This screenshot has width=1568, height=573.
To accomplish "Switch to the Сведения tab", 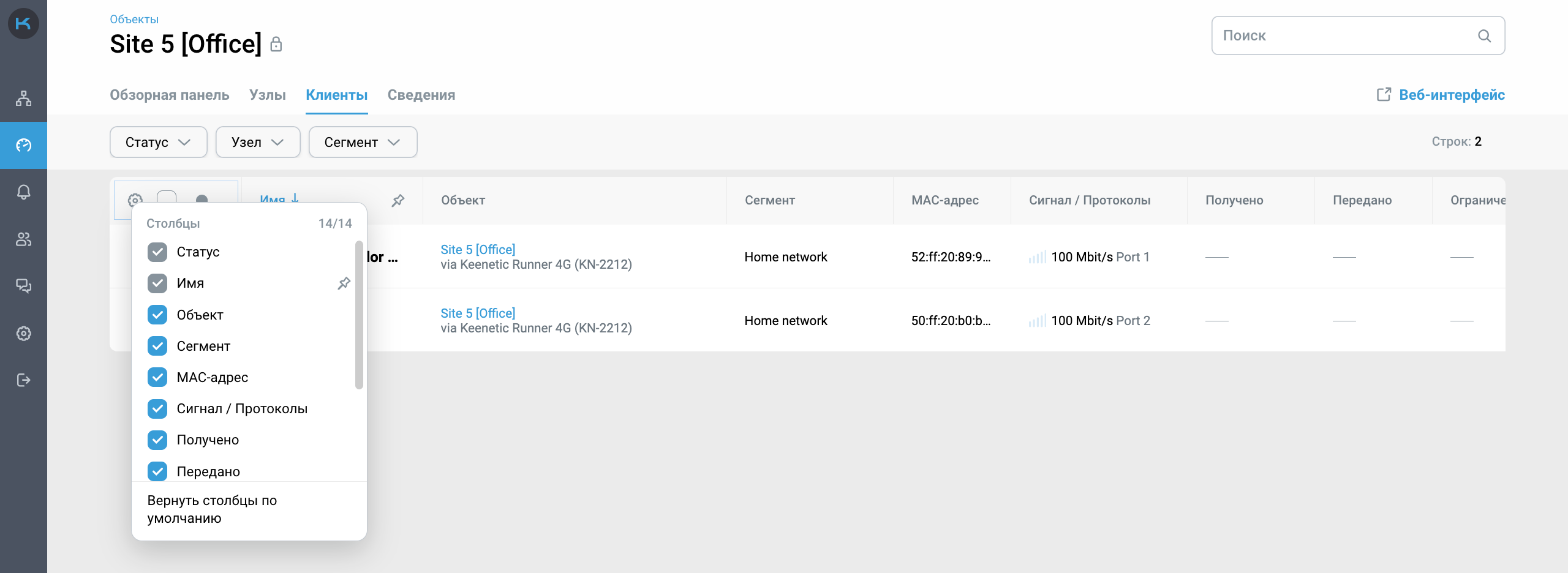I will pyautogui.click(x=421, y=95).
